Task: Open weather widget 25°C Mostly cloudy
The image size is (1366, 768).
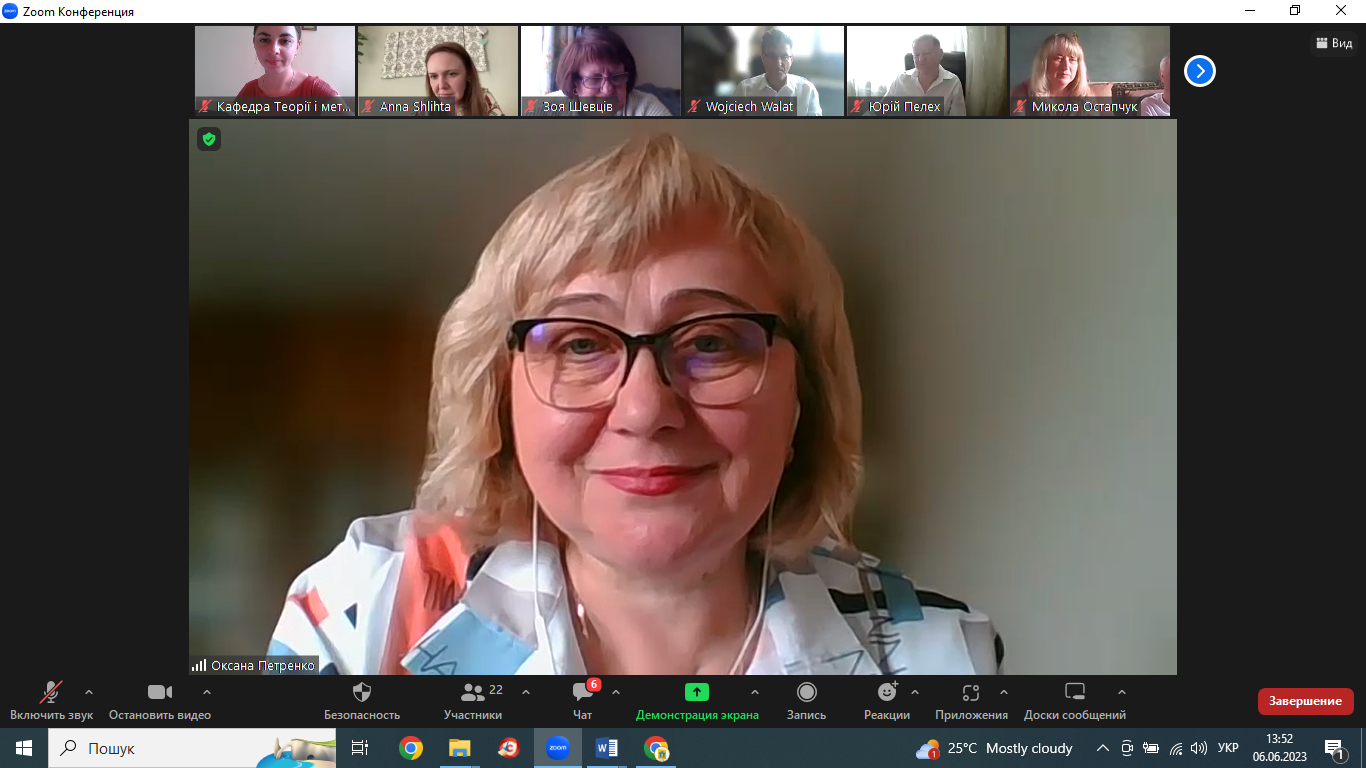Action: tap(995, 748)
